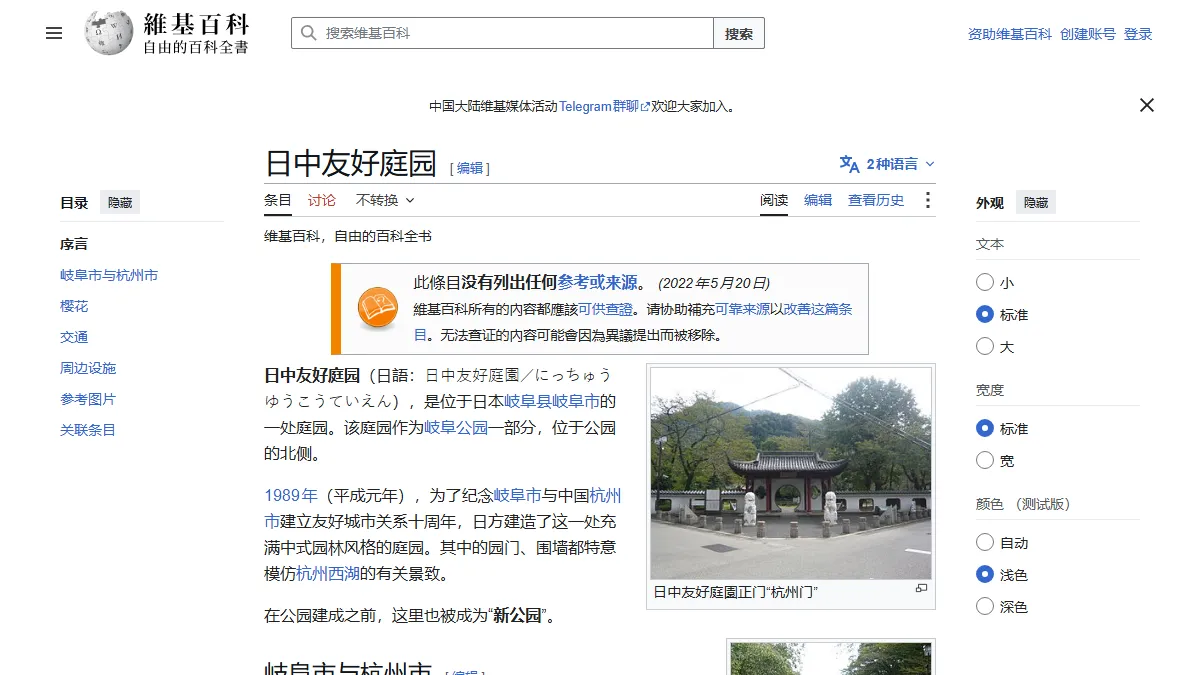This screenshot has height=675, width=1200.
Task: Click the magnifier icon in search box
Action: pyautogui.click(x=308, y=33)
